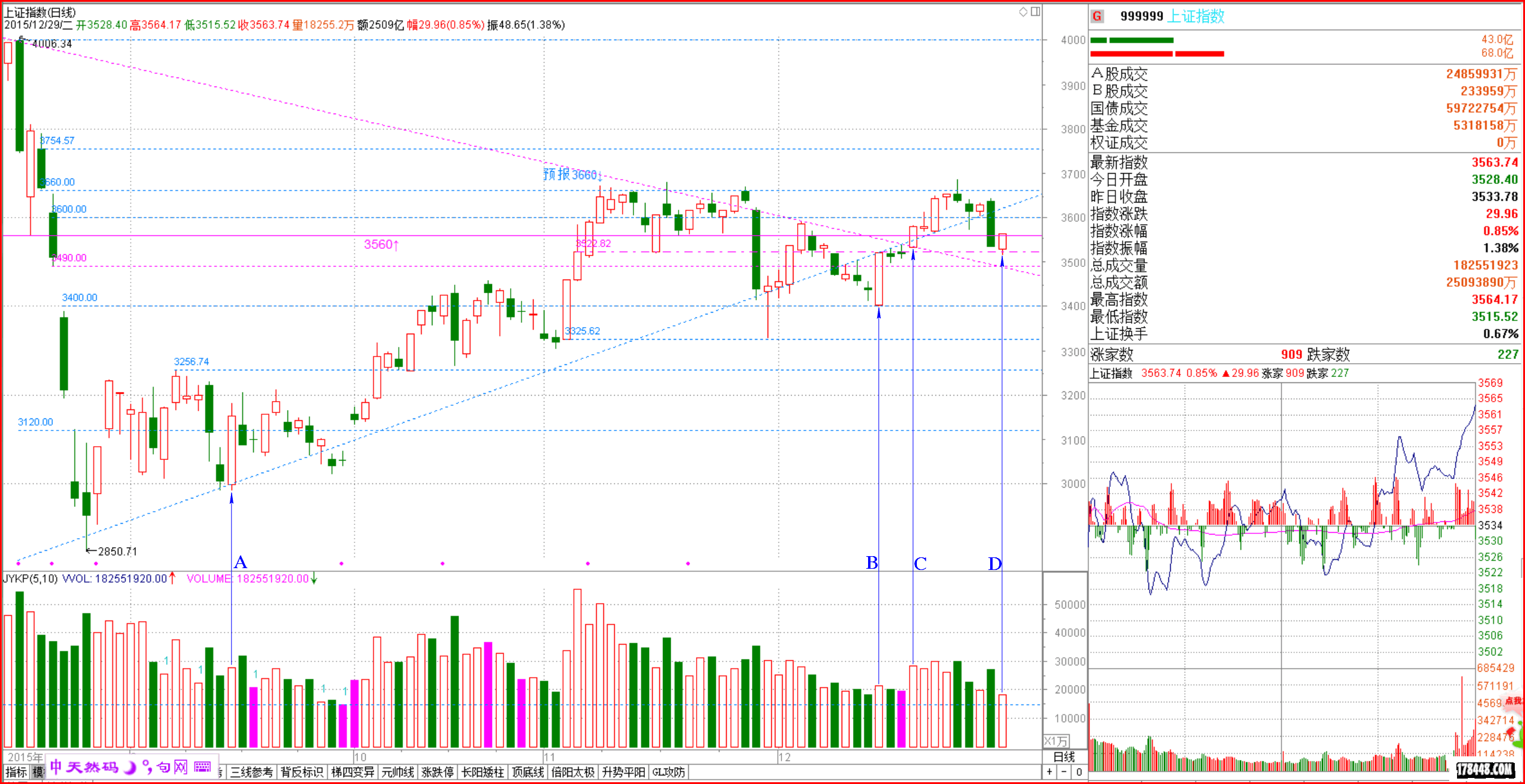Click the 跌家数 count 227

(1508, 354)
